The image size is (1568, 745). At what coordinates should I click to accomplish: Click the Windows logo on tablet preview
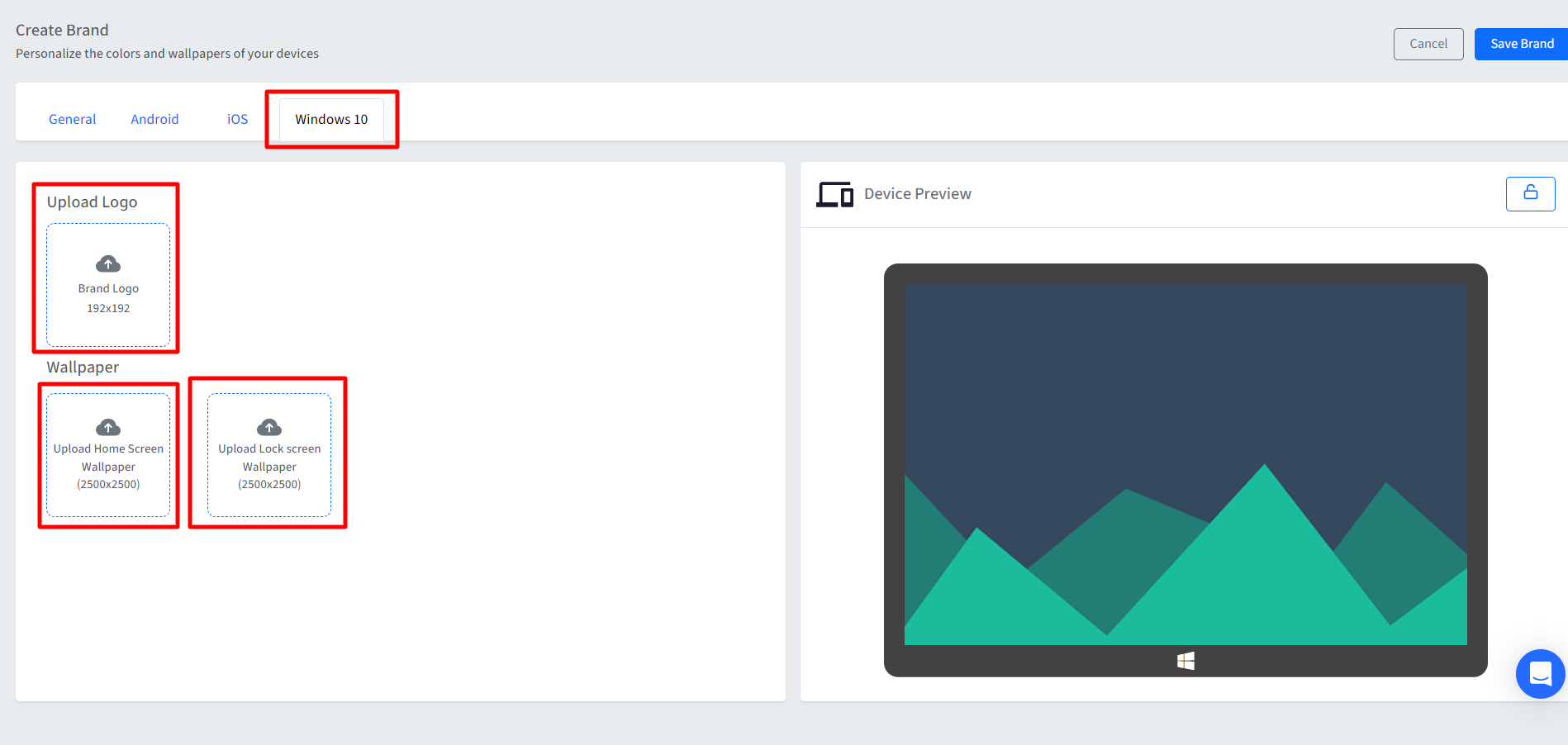click(x=1186, y=661)
